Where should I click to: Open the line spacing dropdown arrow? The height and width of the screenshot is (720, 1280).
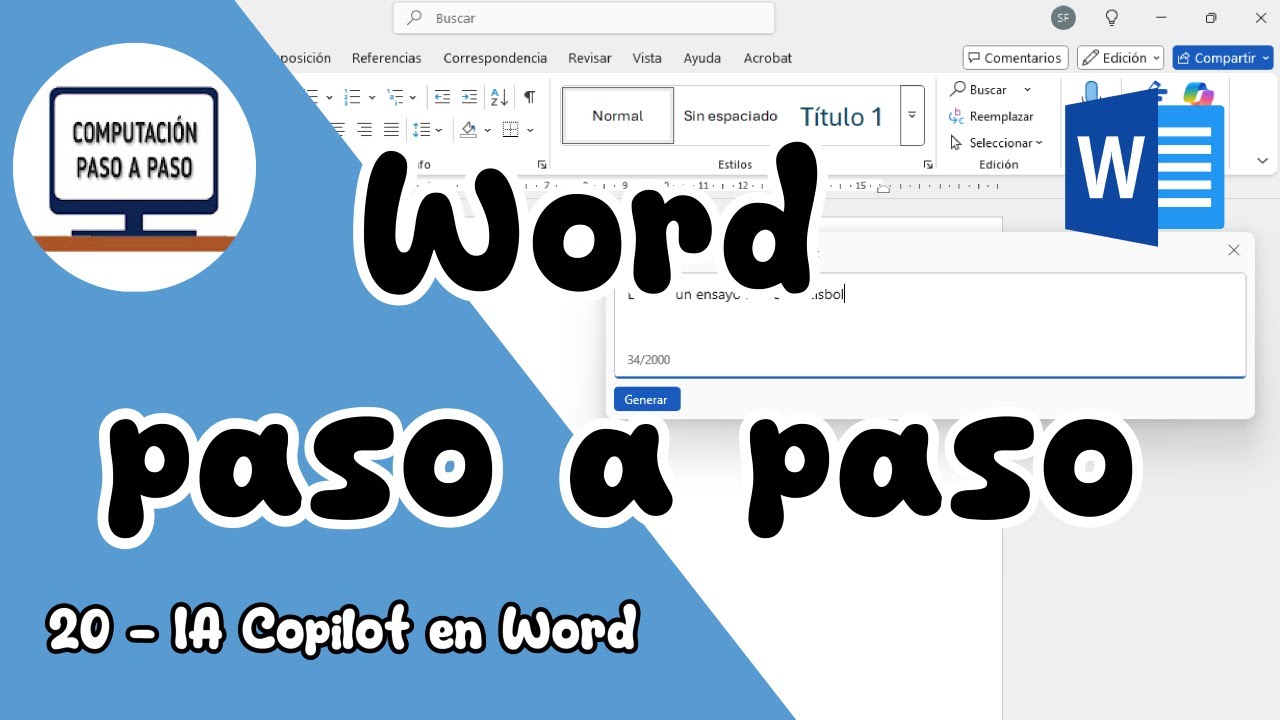(x=439, y=130)
